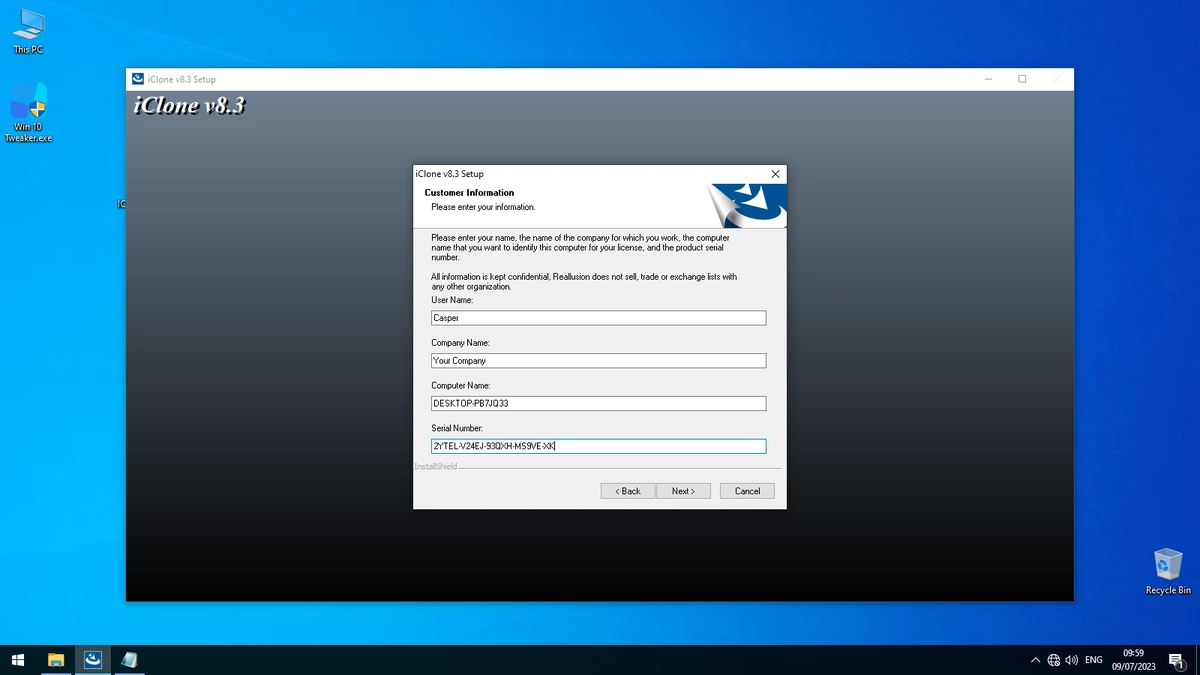Image resolution: width=1200 pixels, height=675 pixels.
Task: Open network status tray icon
Action: click(1054, 660)
